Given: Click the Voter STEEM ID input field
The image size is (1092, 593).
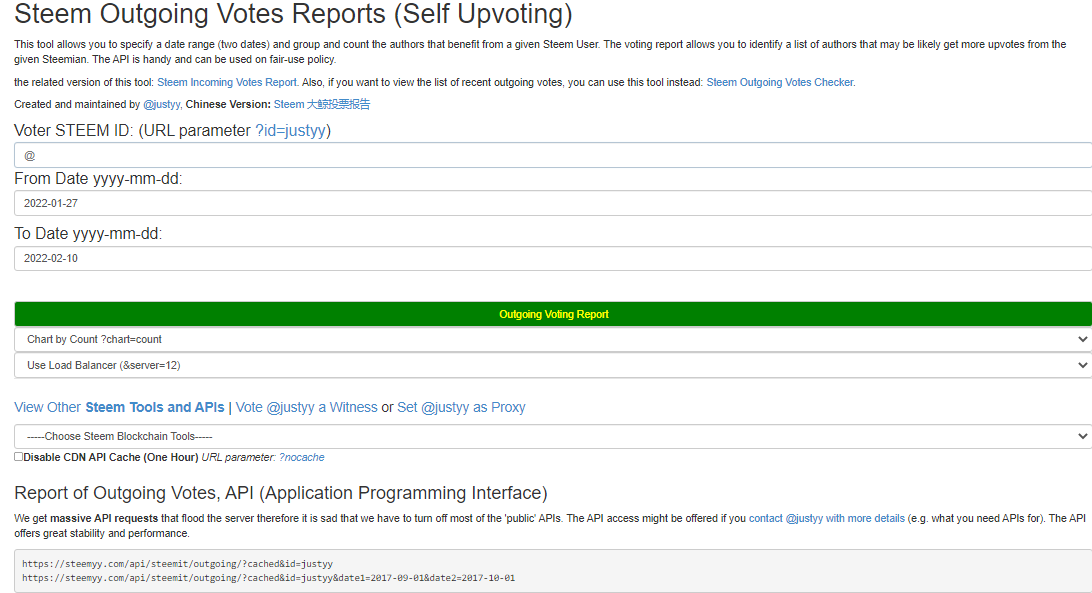Looking at the screenshot, I should [x=553, y=155].
